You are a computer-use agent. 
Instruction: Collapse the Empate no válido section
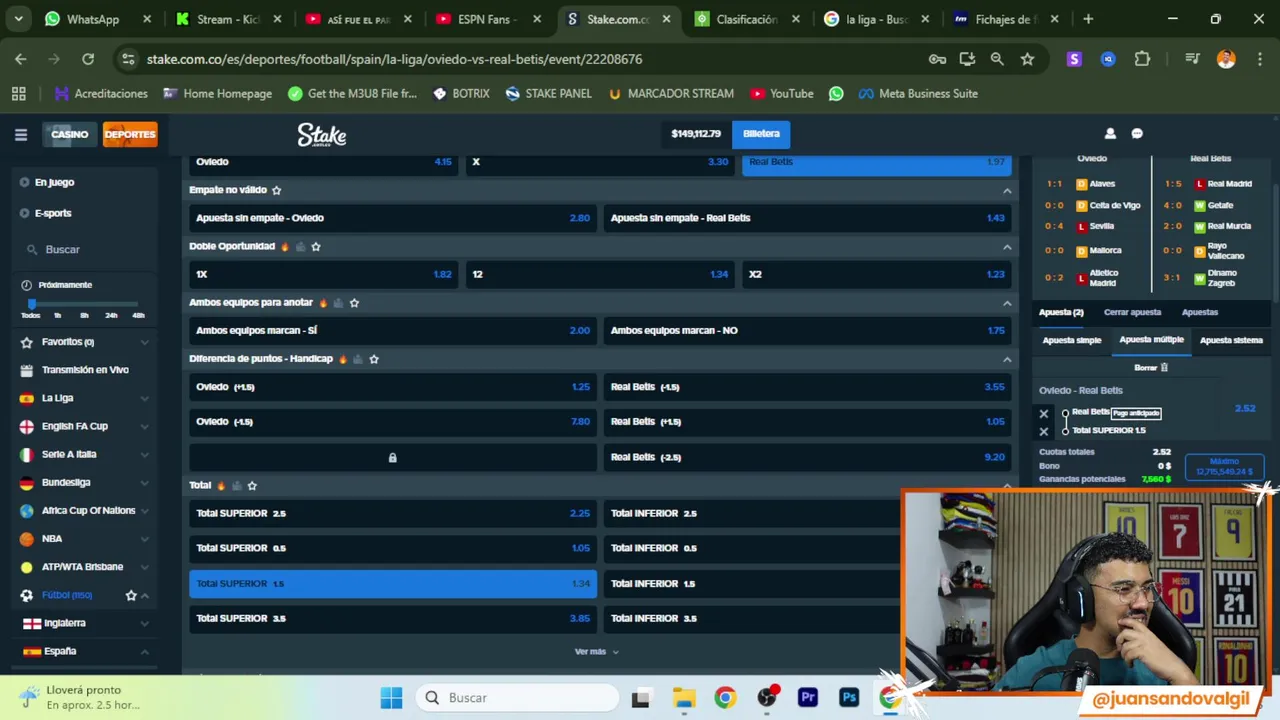1007,190
